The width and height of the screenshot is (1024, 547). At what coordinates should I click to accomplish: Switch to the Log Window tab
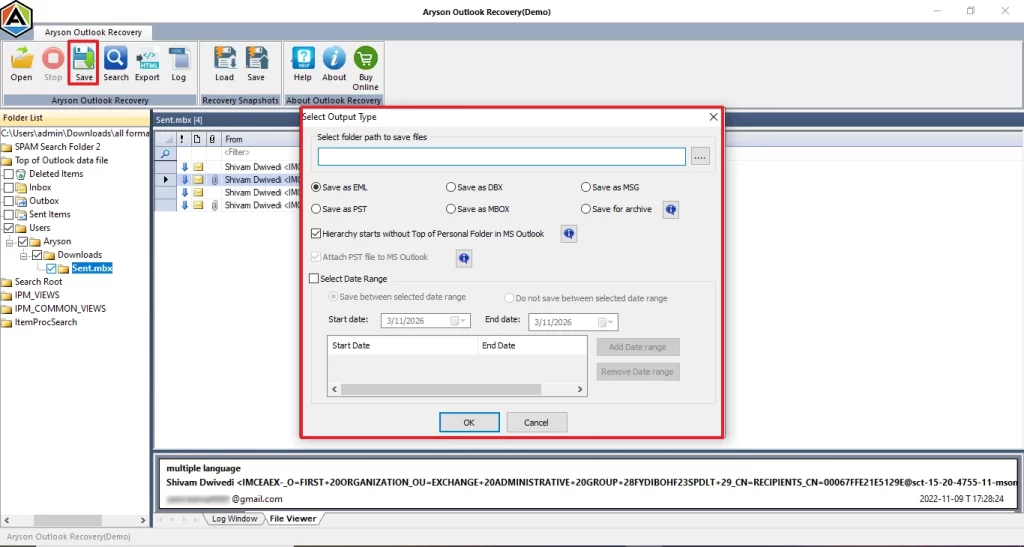(x=234, y=519)
